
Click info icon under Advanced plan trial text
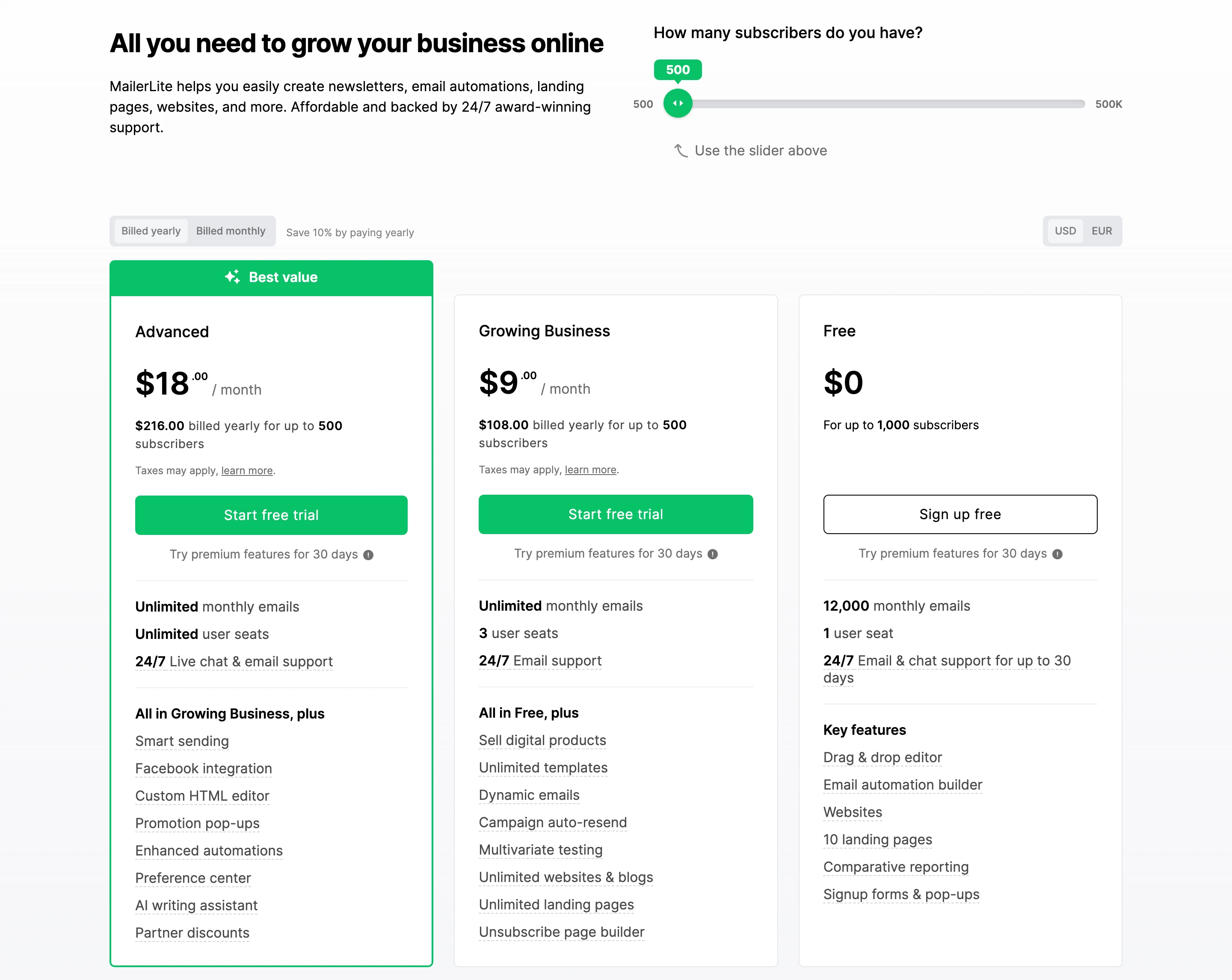click(x=369, y=555)
